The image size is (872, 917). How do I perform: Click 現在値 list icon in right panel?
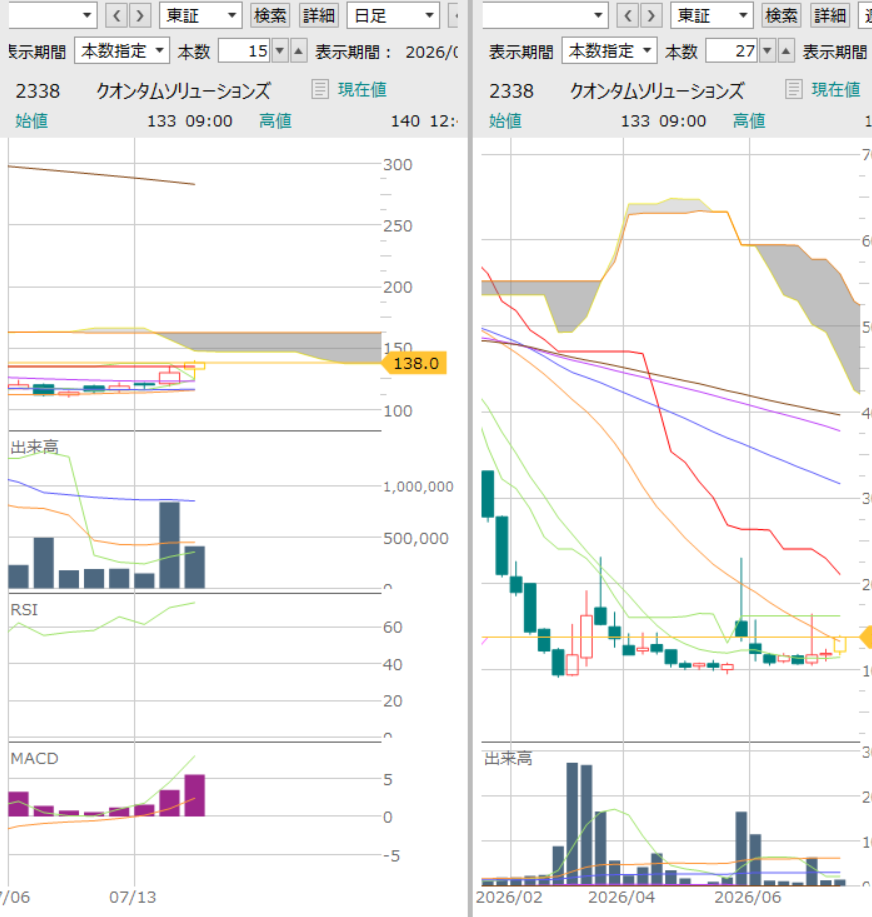pyautogui.click(x=794, y=89)
